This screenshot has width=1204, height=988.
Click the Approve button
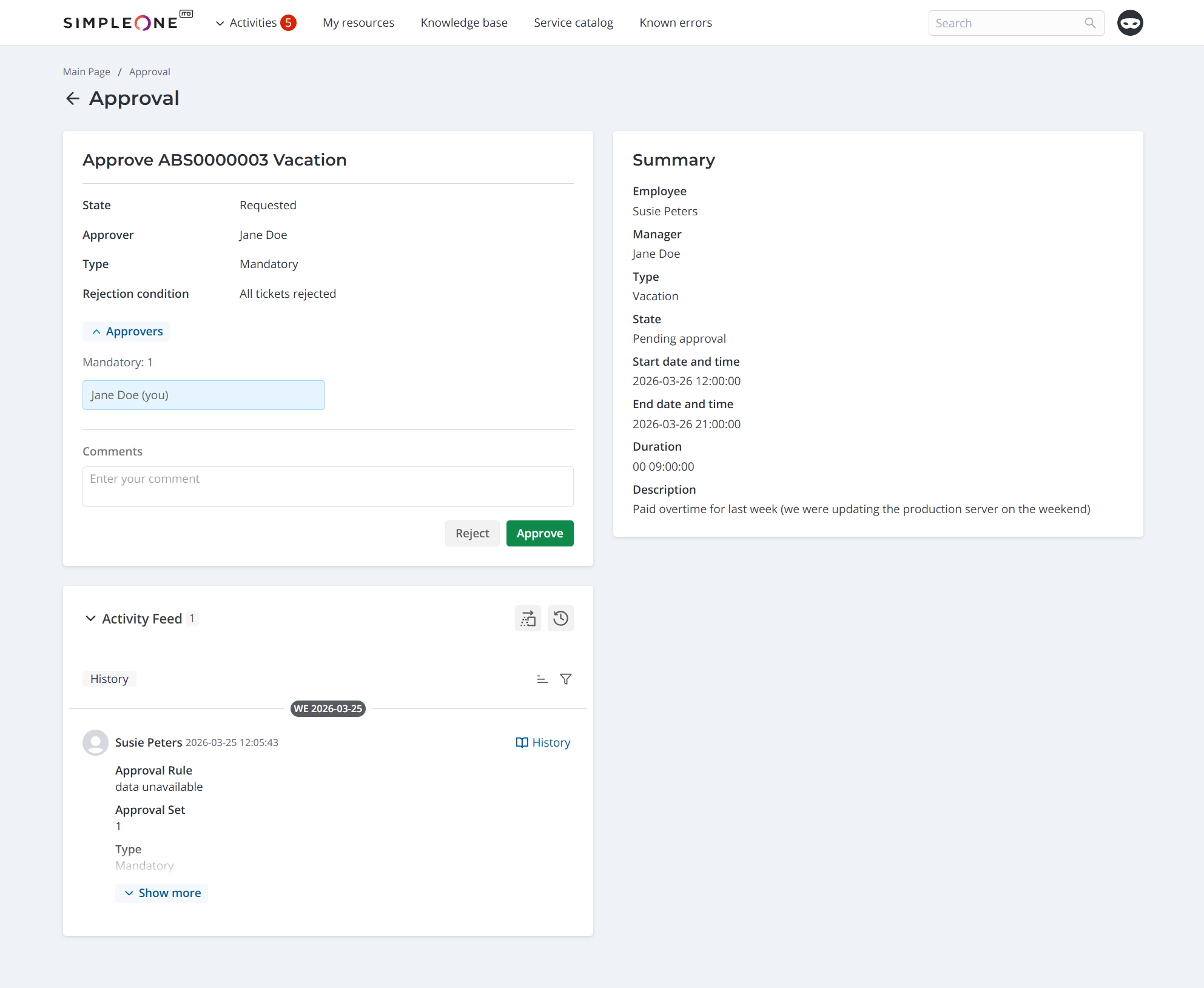pos(540,533)
